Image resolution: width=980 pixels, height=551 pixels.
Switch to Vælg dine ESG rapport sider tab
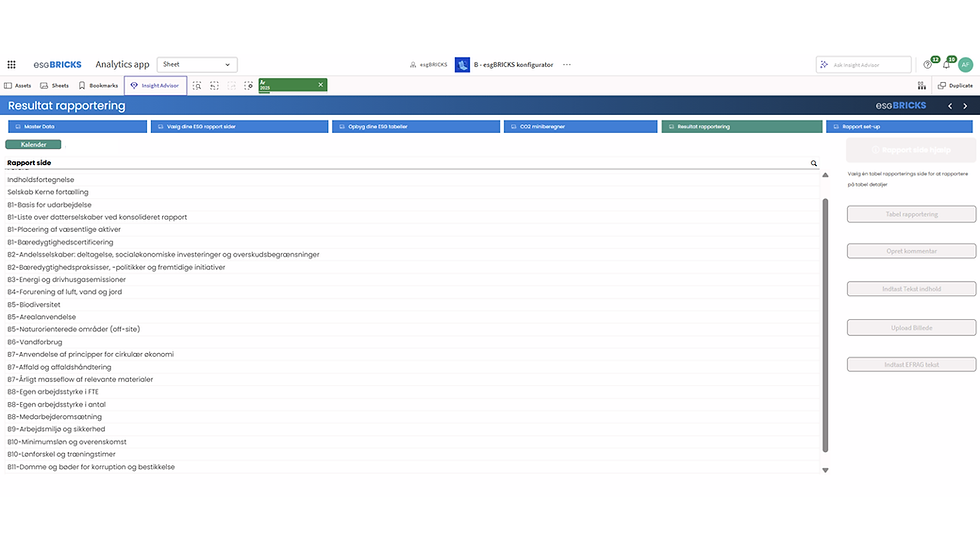[239, 127]
